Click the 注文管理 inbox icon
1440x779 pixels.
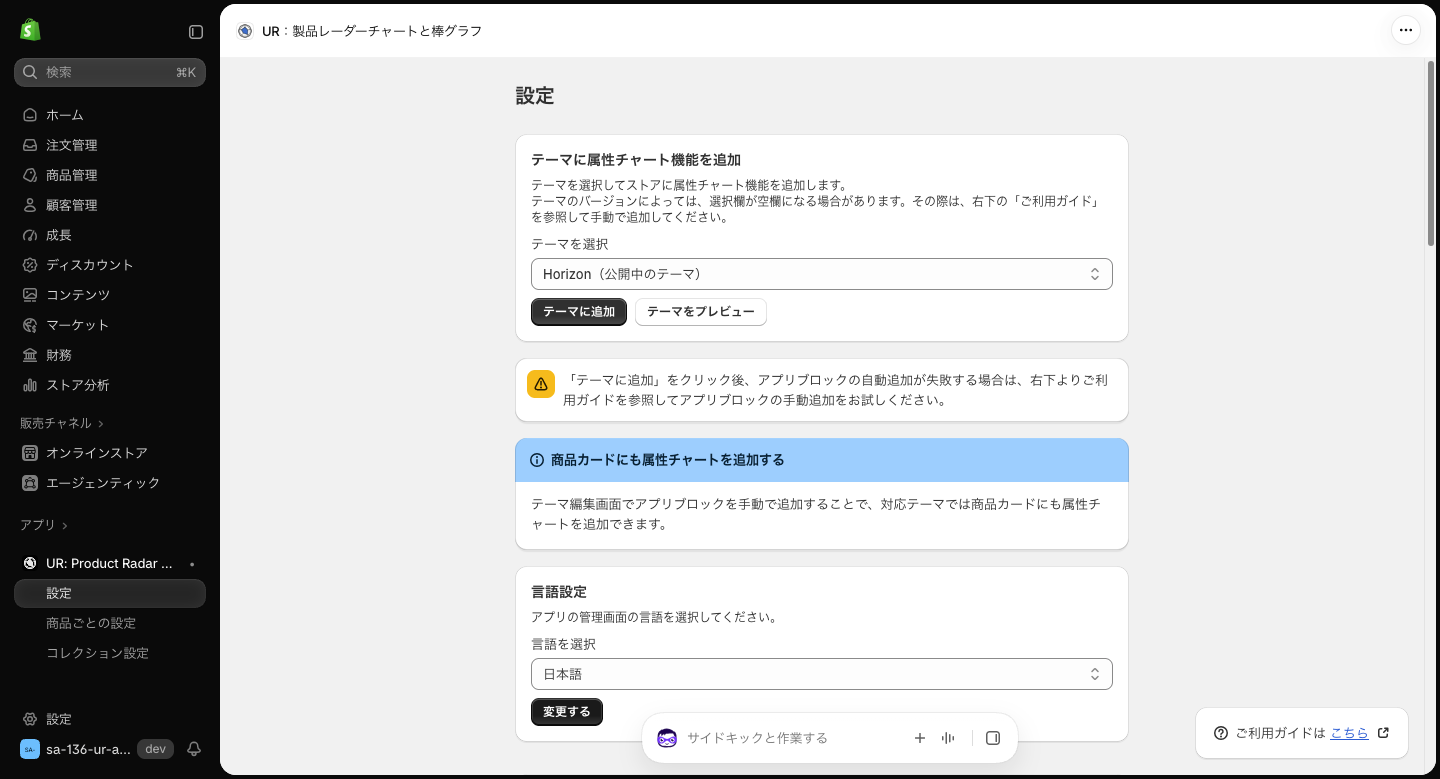coord(30,145)
